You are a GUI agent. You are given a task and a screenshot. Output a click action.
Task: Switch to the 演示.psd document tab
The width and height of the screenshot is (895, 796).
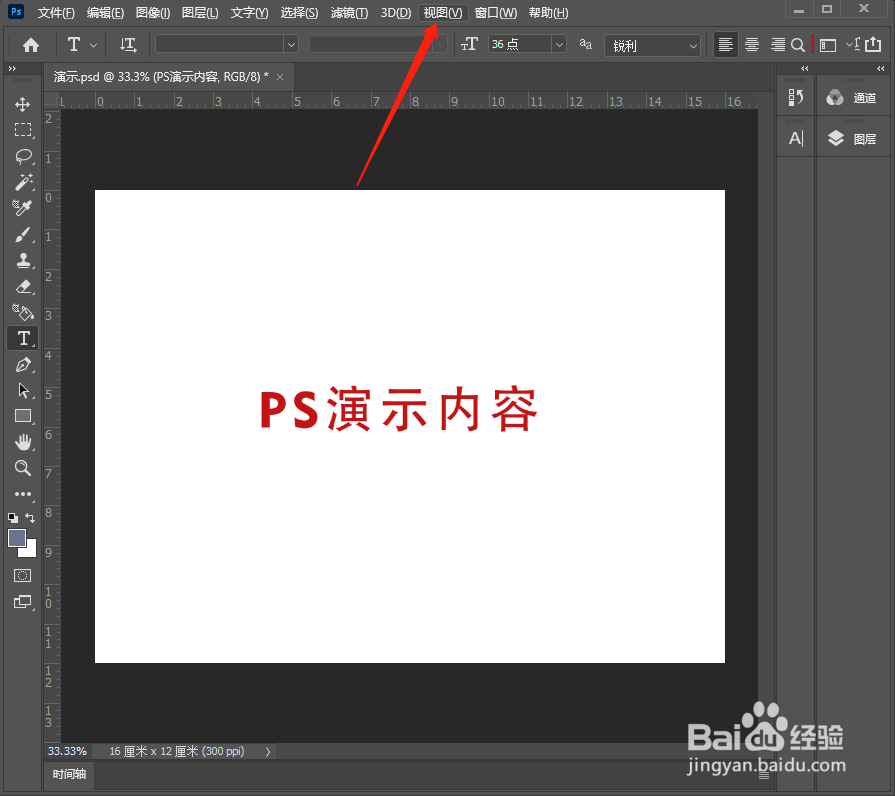coord(161,76)
